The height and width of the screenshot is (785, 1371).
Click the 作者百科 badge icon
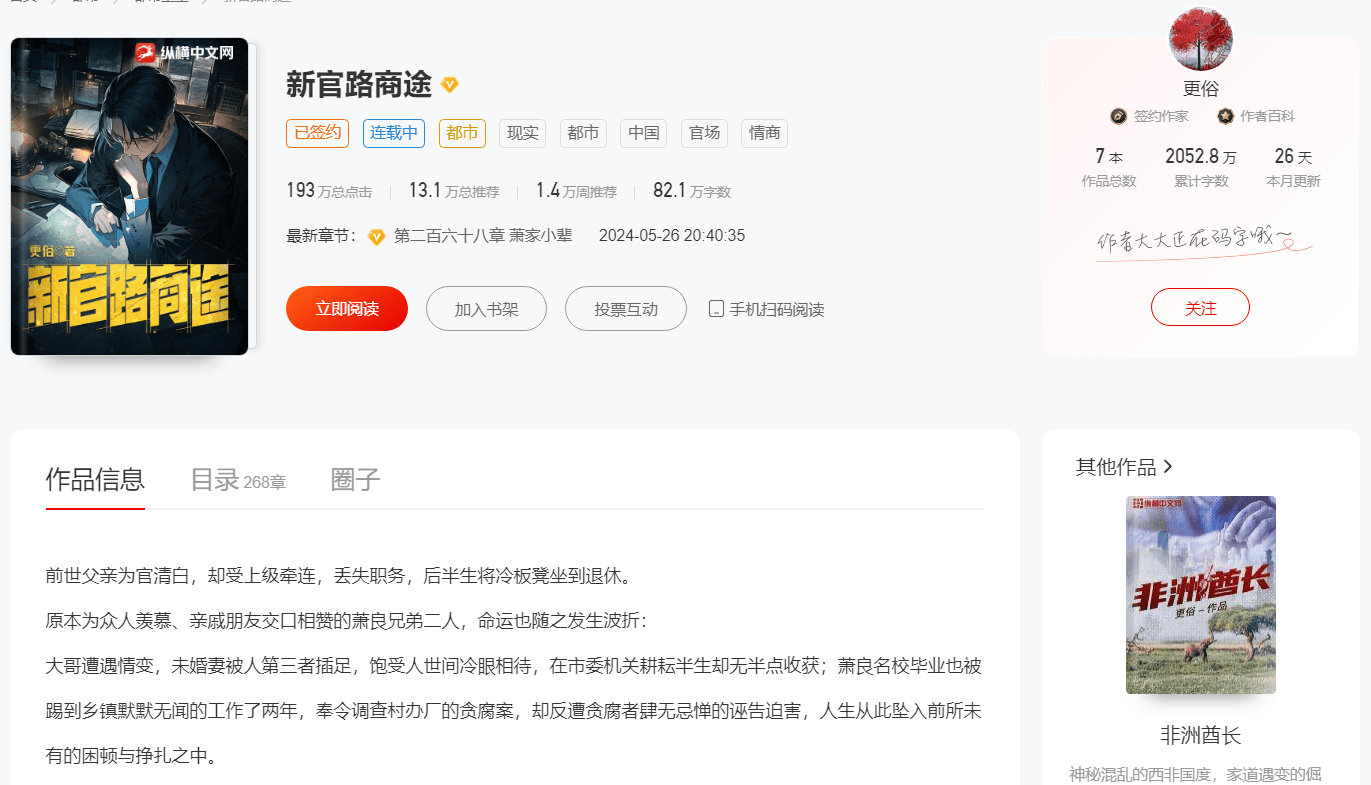(x=1226, y=116)
